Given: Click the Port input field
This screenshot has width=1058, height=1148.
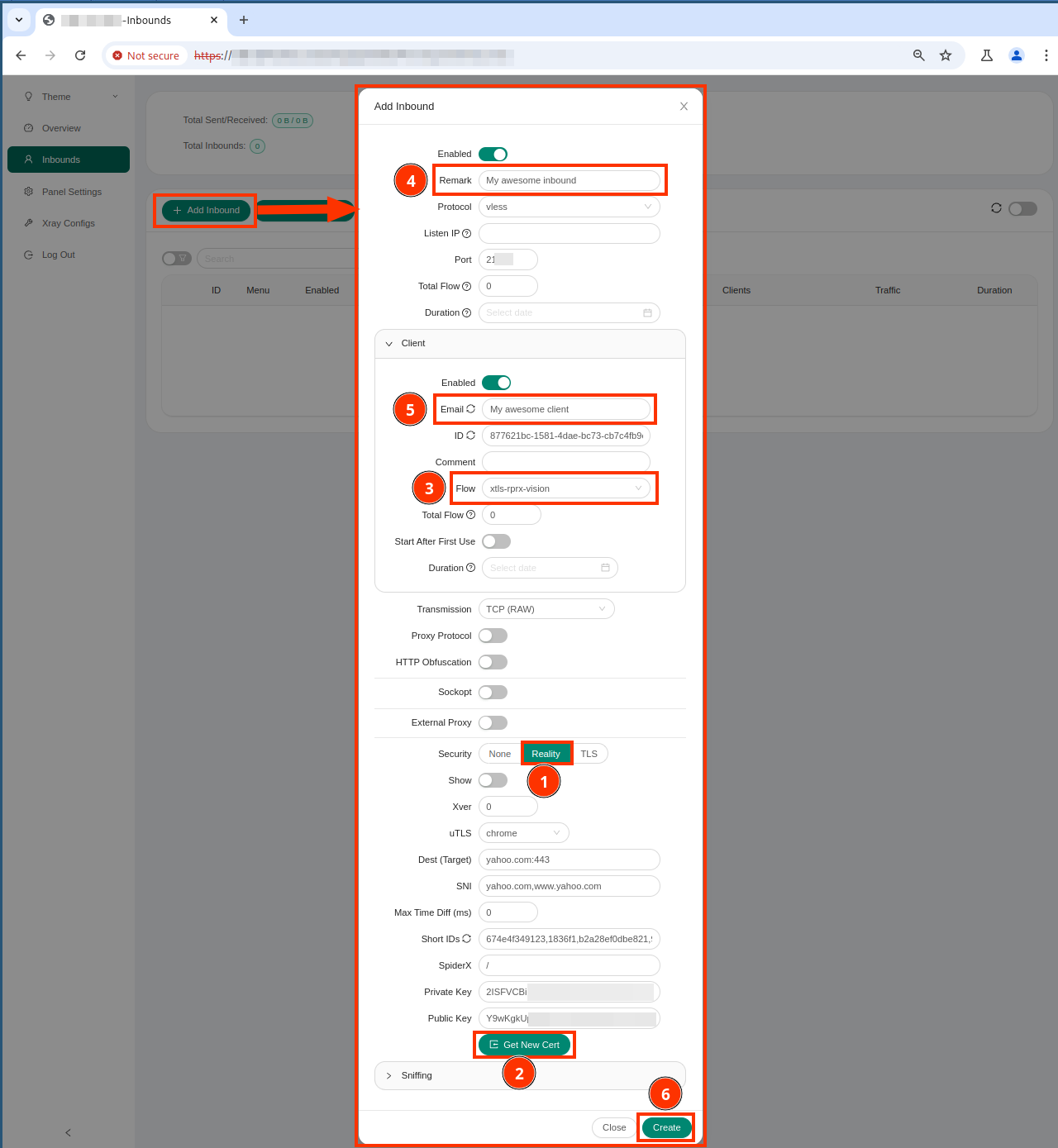Looking at the screenshot, I should point(508,260).
